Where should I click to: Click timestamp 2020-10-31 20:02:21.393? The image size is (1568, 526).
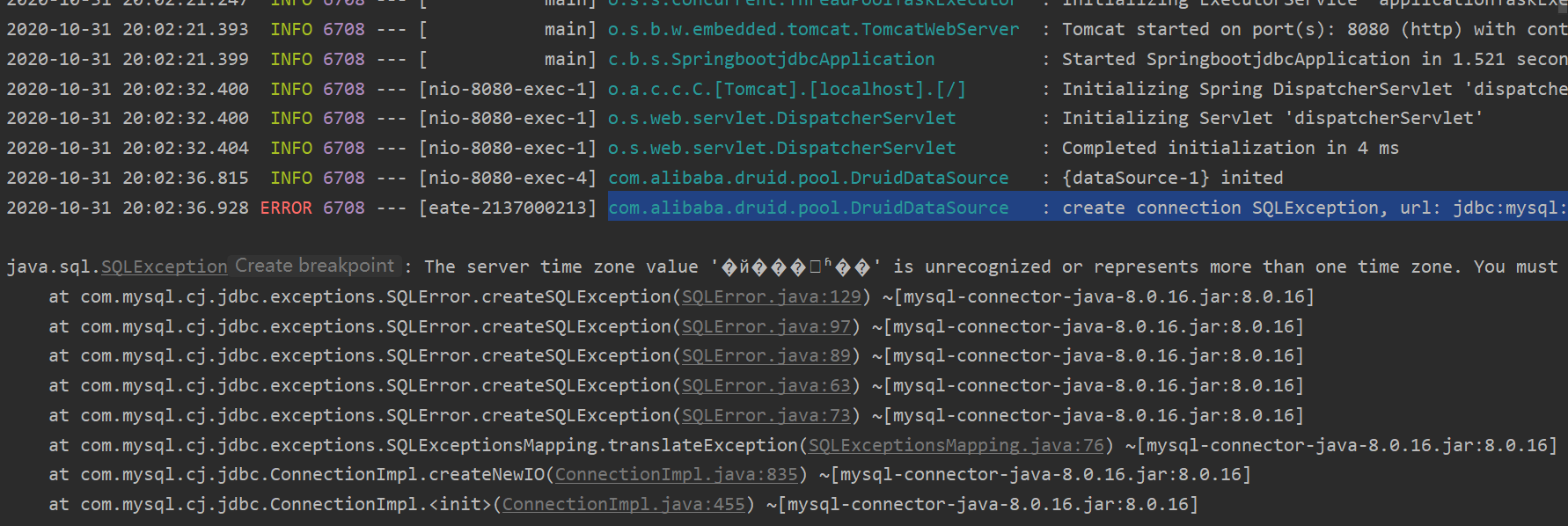128,29
